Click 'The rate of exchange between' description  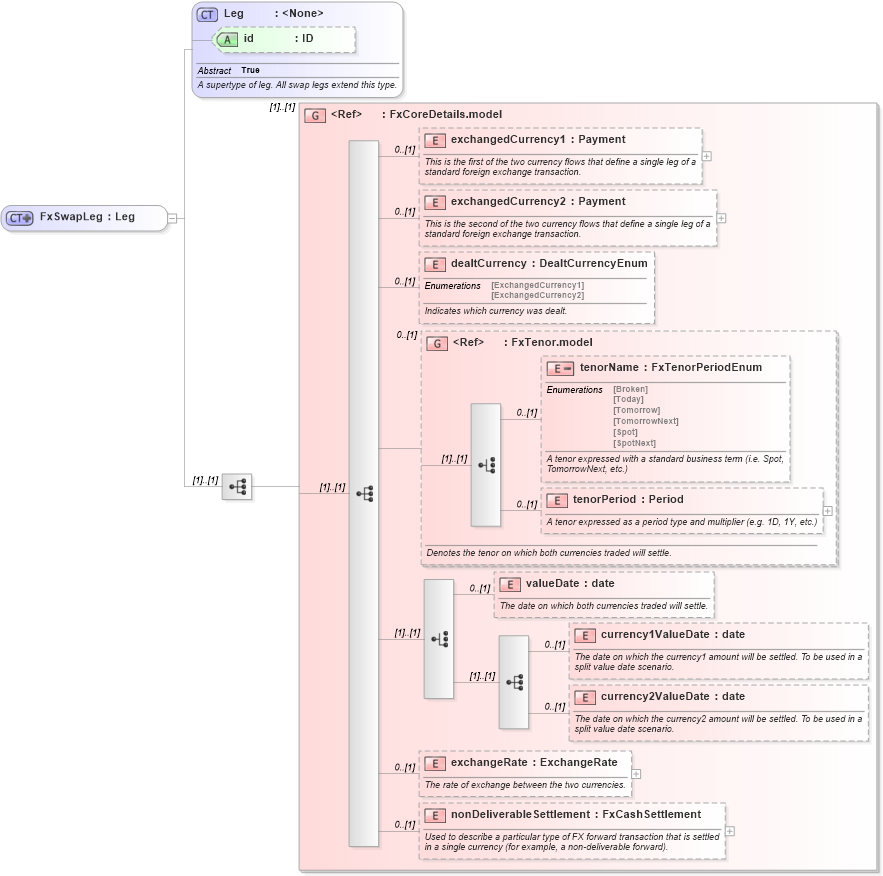[525, 785]
